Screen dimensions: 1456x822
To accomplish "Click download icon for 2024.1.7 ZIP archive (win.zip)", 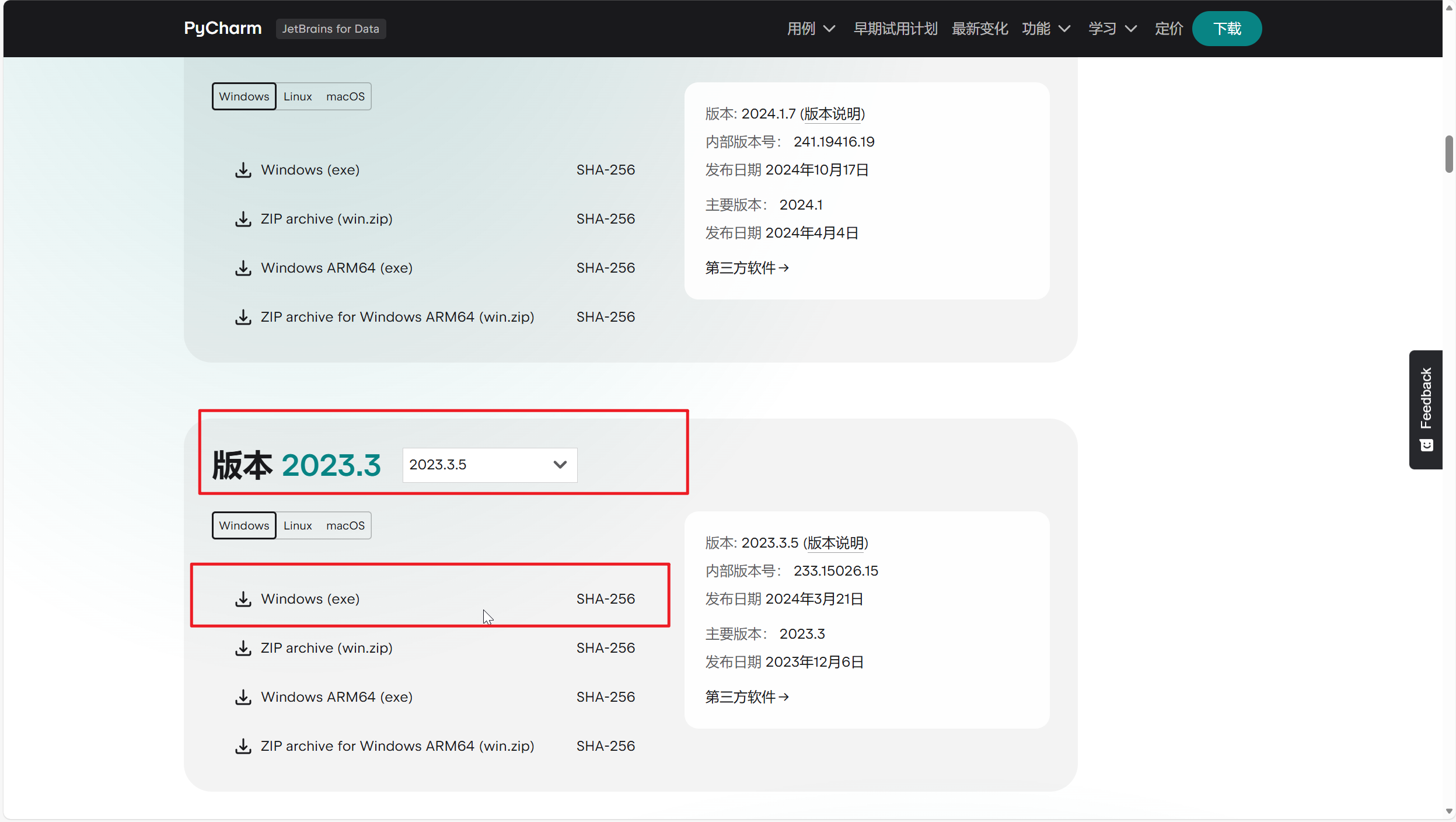I will [243, 219].
